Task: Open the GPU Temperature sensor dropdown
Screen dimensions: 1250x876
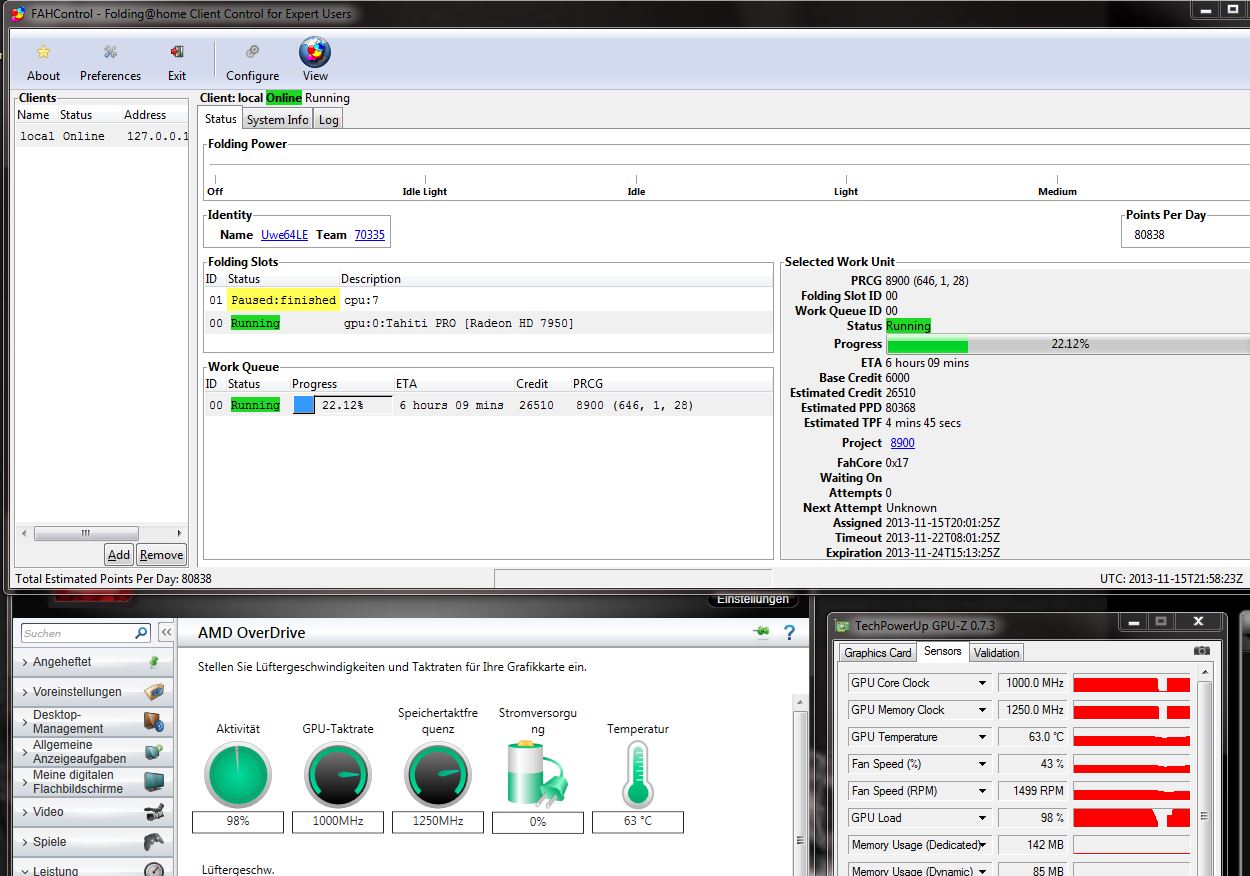Action: coord(982,737)
